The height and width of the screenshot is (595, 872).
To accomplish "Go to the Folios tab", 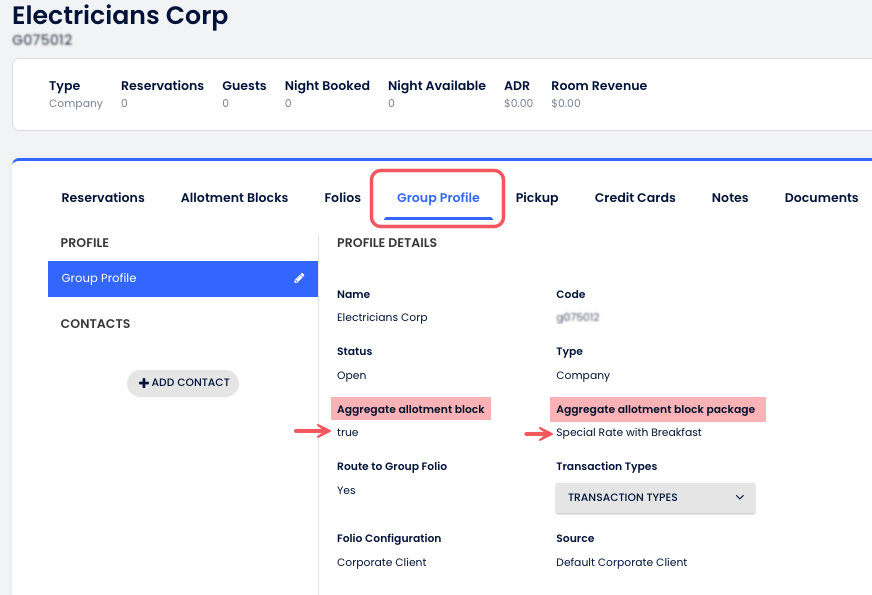I will click(342, 198).
